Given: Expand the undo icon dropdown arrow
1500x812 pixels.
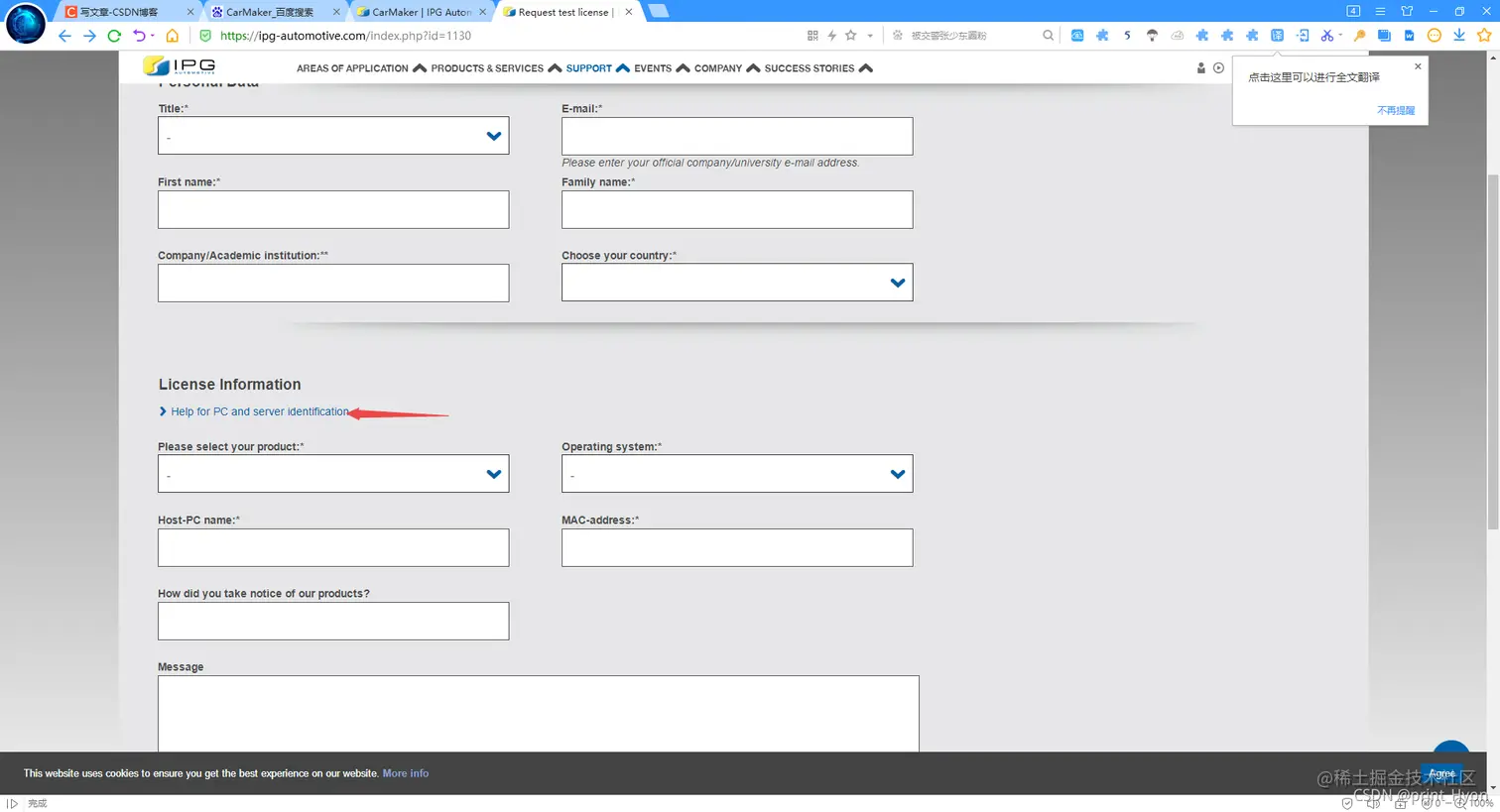Looking at the screenshot, I should pos(152,36).
